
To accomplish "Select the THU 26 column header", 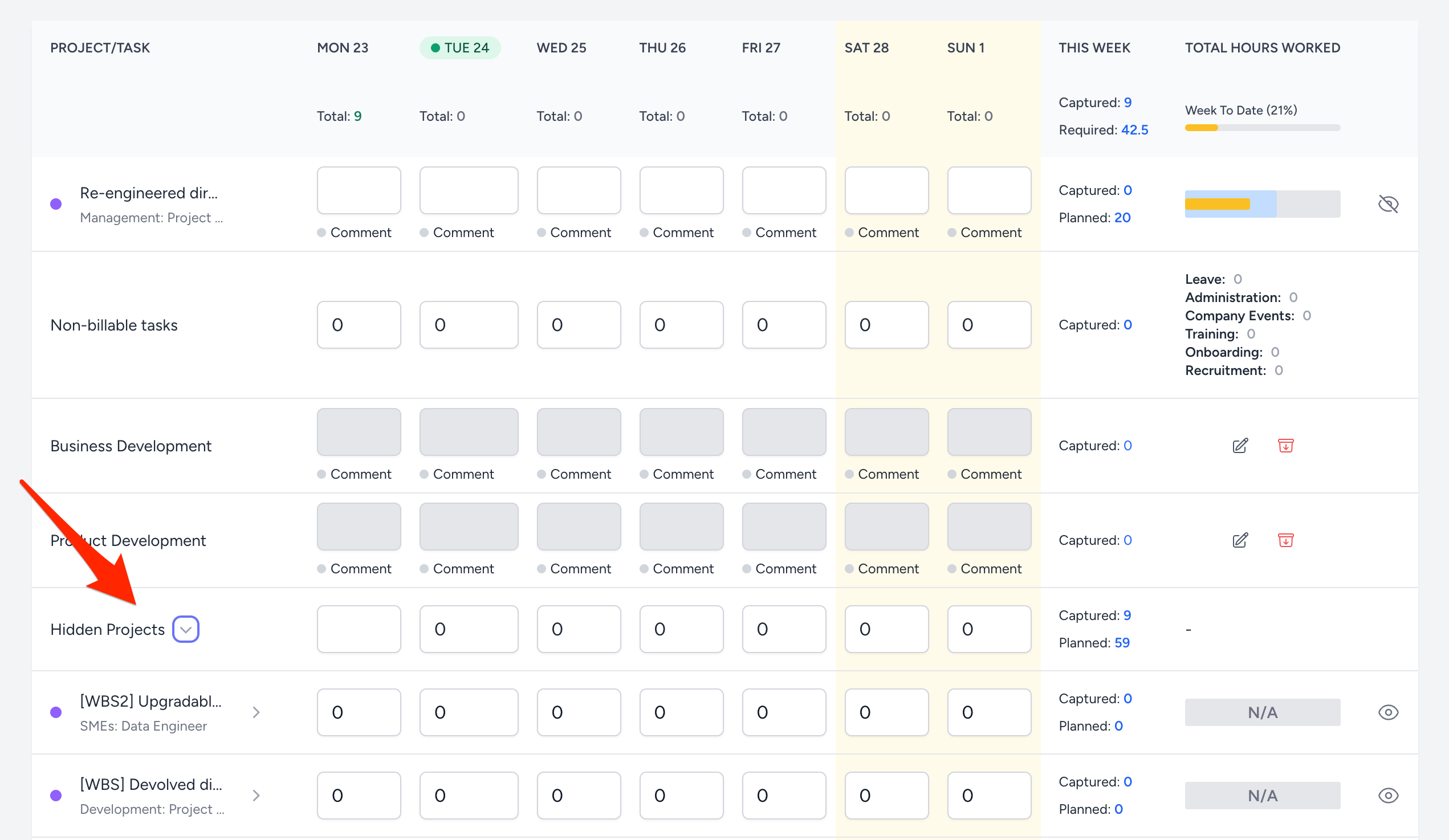I will pyautogui.click(x=662, y=48).
